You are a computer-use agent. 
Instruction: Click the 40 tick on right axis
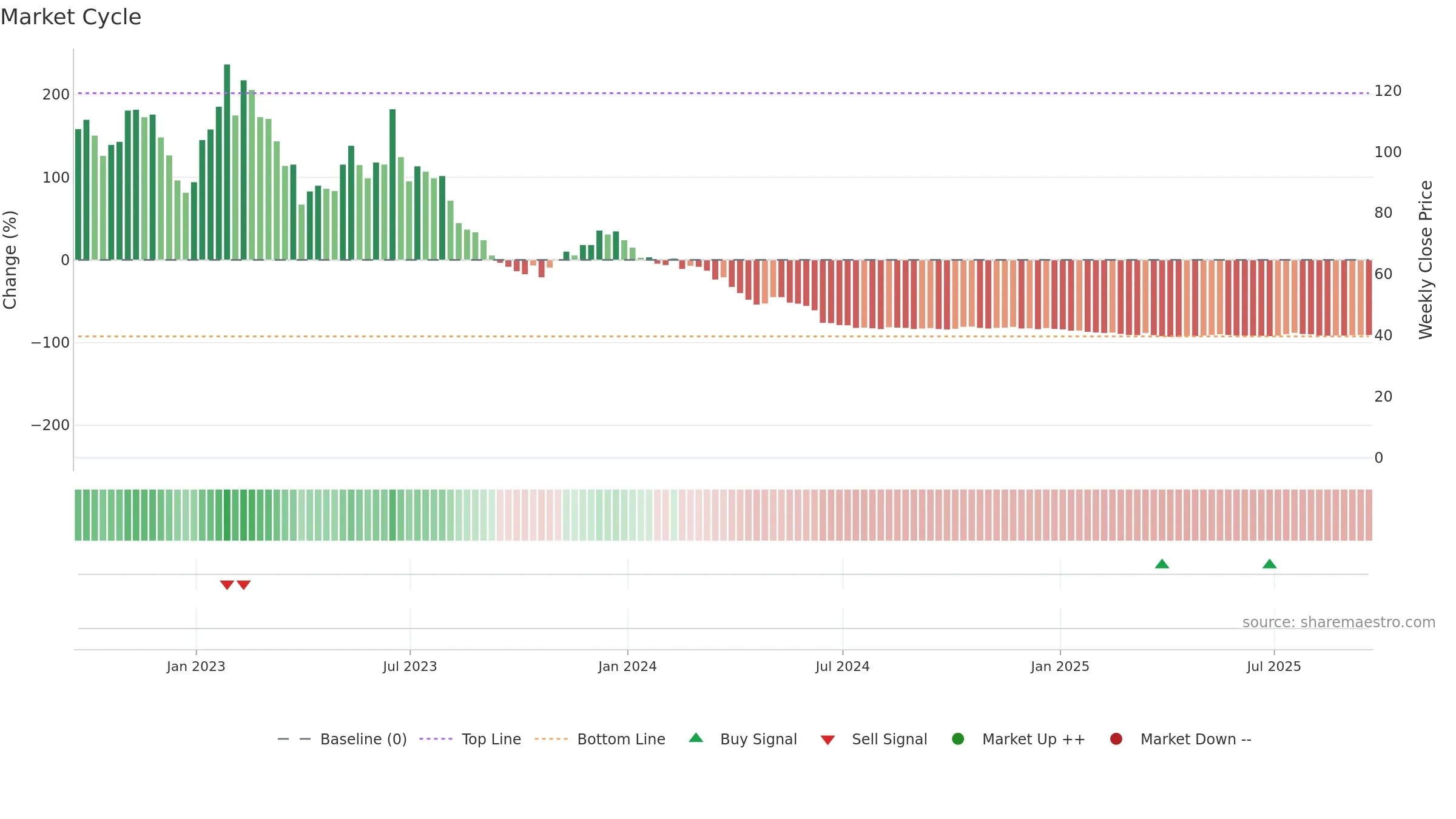pos(1383,335)
